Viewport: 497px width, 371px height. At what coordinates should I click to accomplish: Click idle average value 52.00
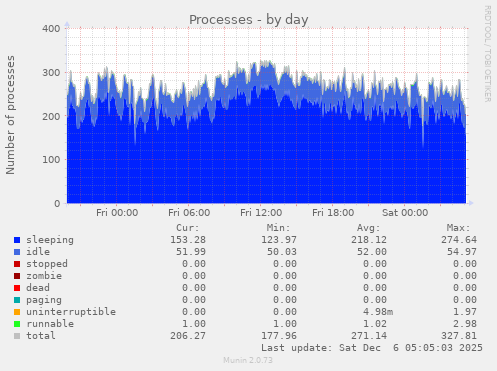[372, 252]
